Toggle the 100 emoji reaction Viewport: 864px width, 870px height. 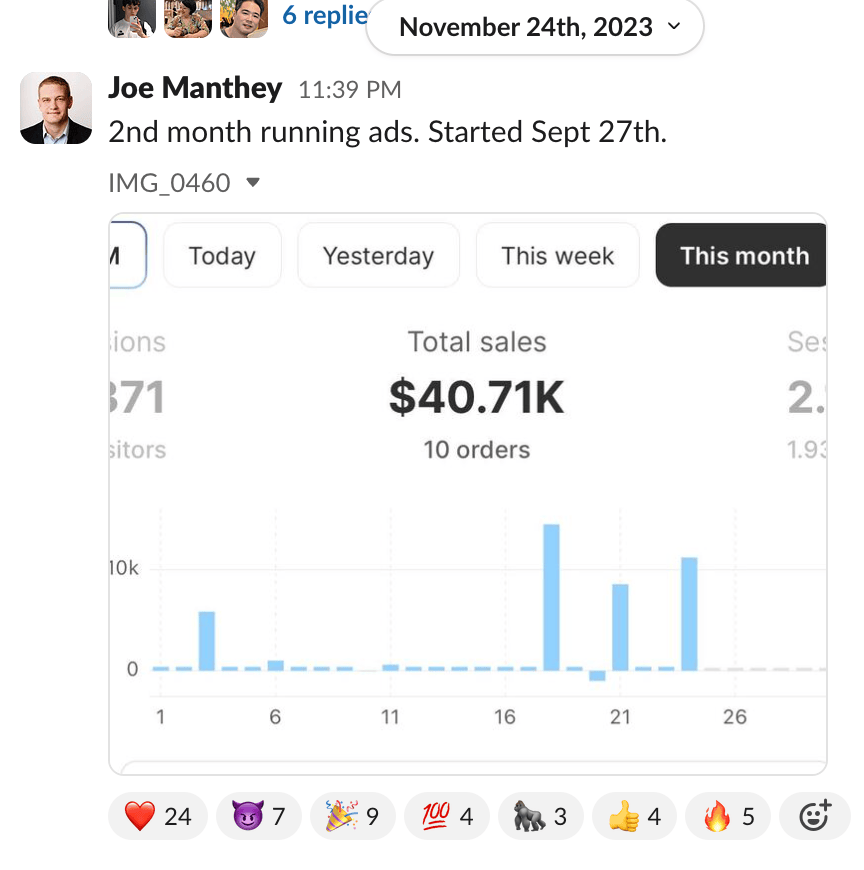click(x=445, y=817)
